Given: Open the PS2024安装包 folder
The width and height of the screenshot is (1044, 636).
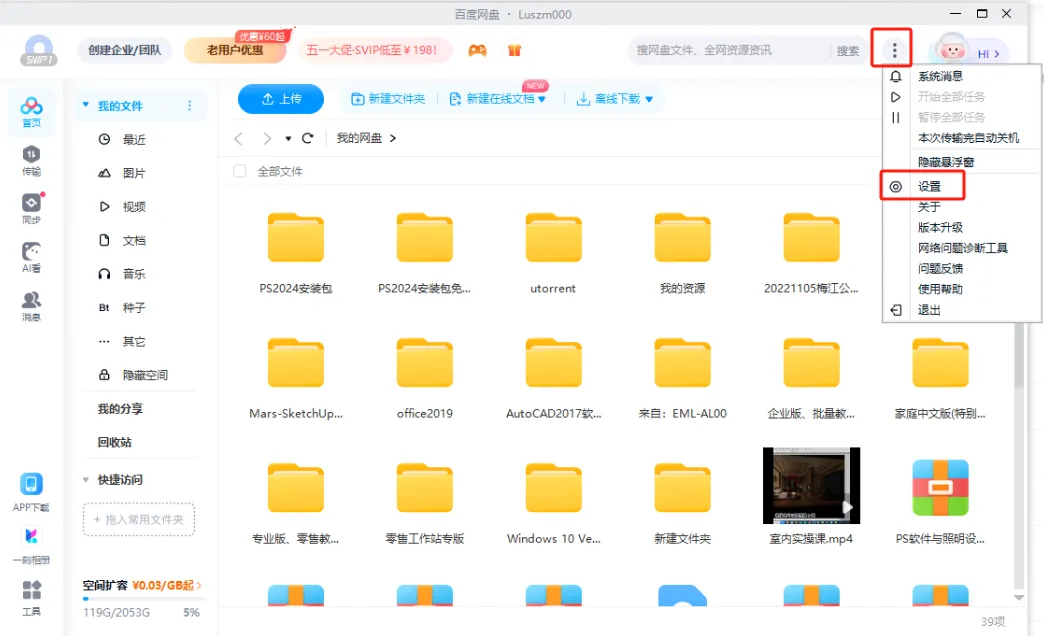Looking at the screenshot, I should coord(296,253).
